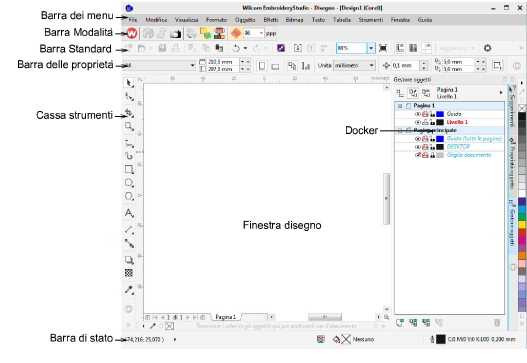The image size is (527, 363).
Task: Toggle visibility eye of Livello 1 layer
Action: pos(417,122)
